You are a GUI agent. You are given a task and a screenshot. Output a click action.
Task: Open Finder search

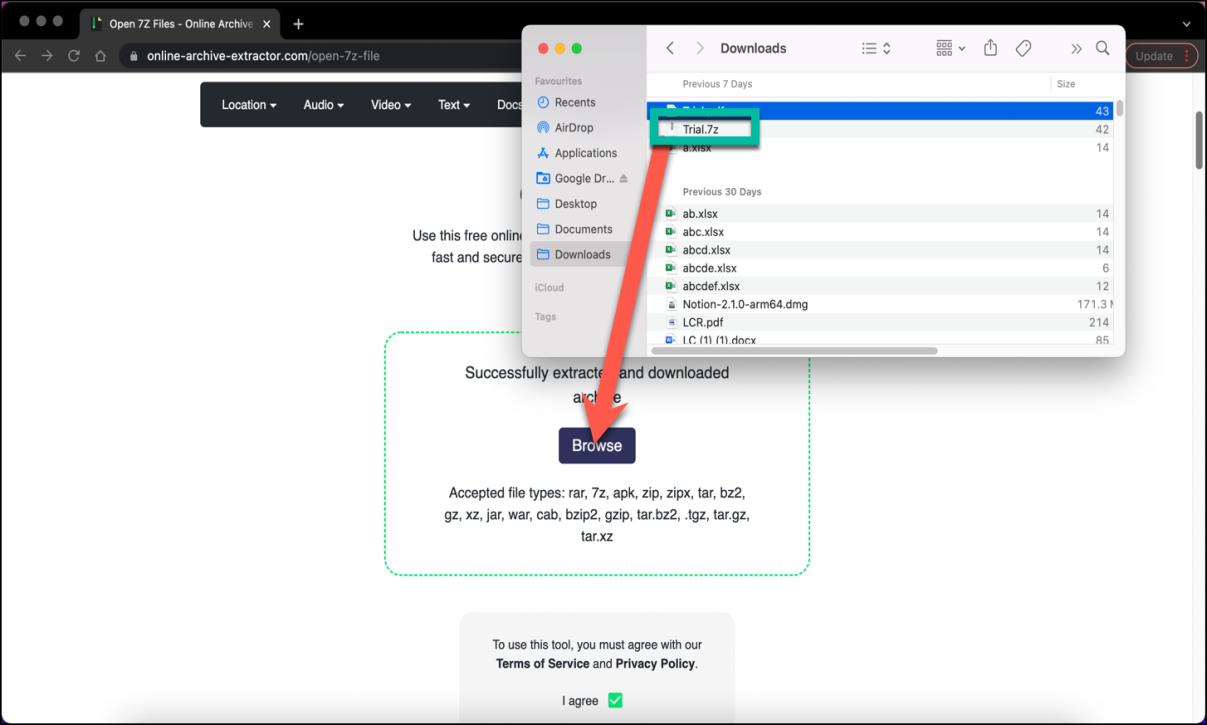(x=1102, y=48)
